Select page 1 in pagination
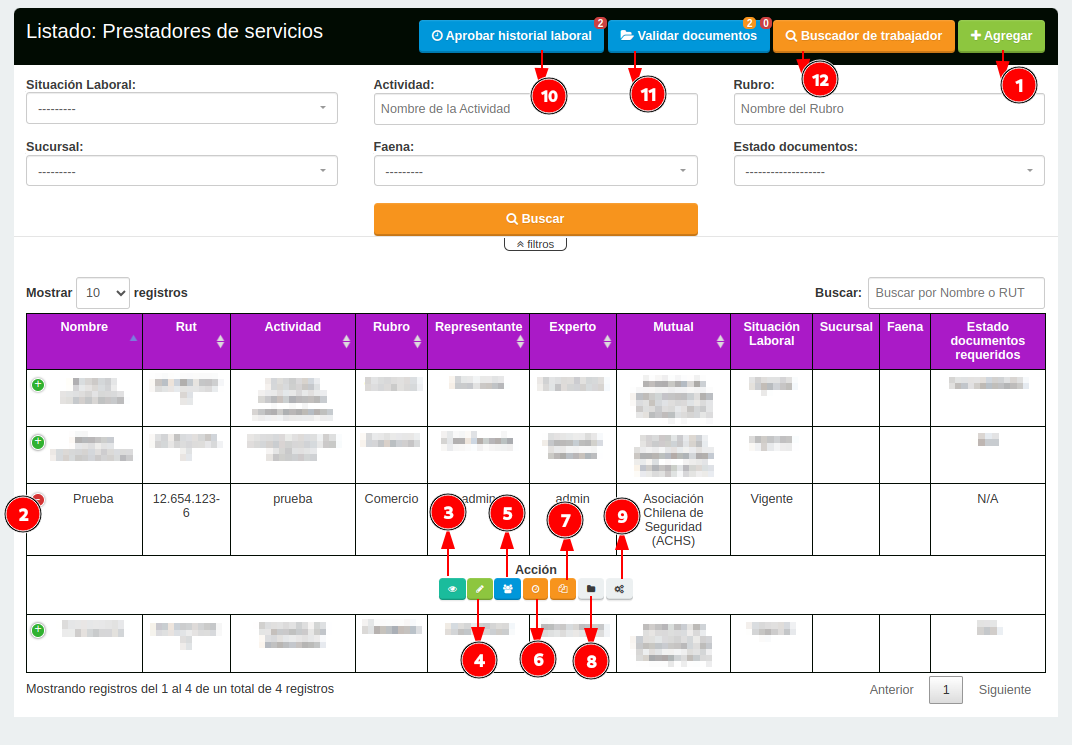Image resolution: width=1072 pixels, height=745 pixels. [x=946, y=690]
